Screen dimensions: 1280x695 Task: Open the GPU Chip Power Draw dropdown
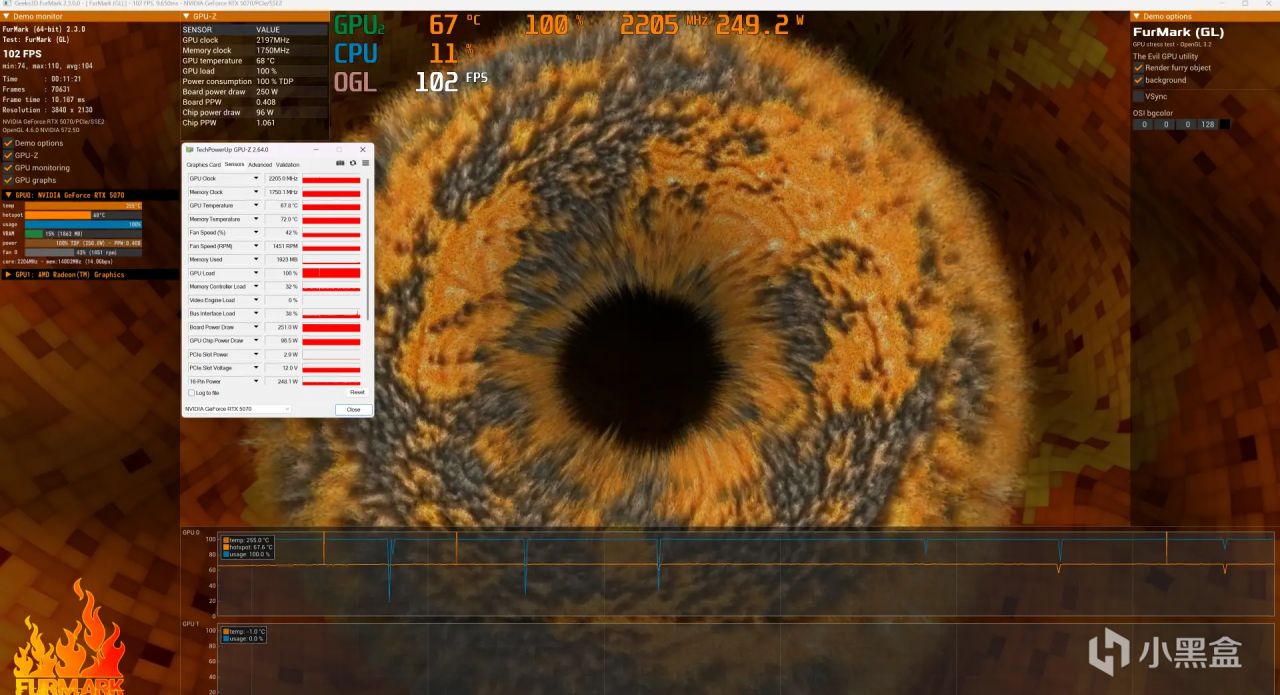[256, 341]
